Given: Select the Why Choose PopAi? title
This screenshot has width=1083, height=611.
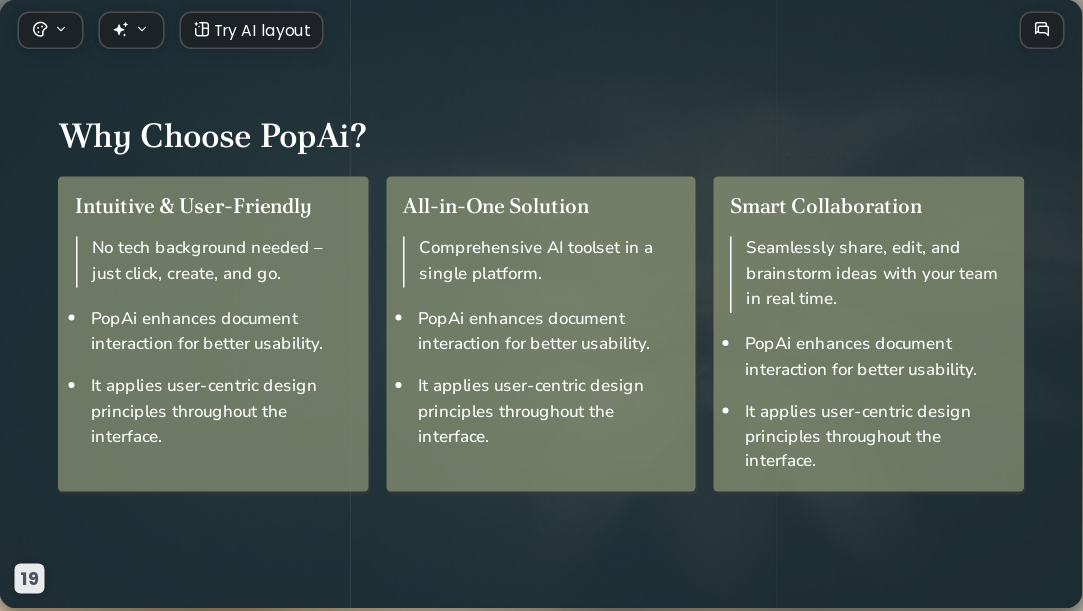Looking at the screenshot, I should coord(213,136).
